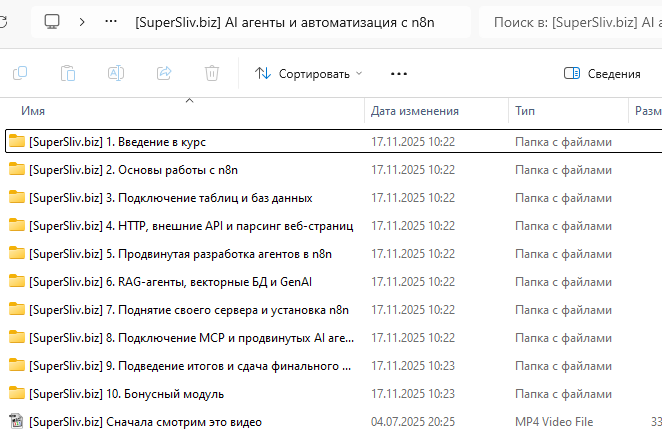Toggle the Сведения details pane
Viewport: 662px width, 444px height.
[602, 73]
